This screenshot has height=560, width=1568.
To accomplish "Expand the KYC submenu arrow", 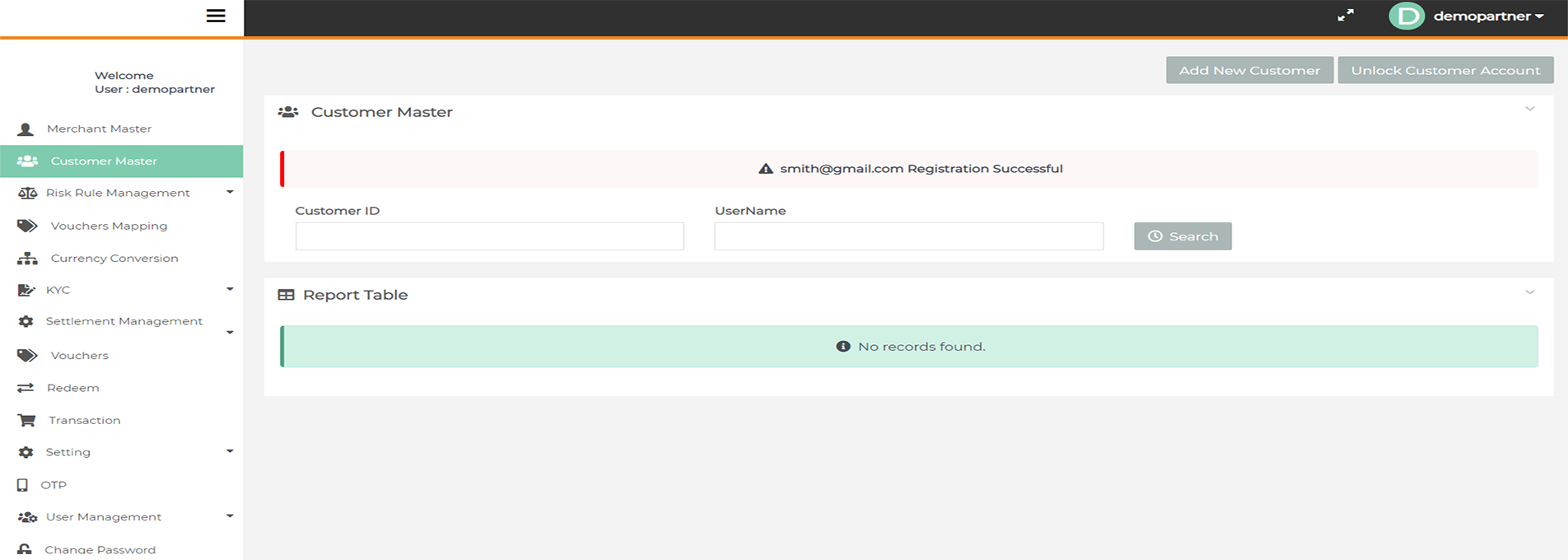I will pos(230,289).
